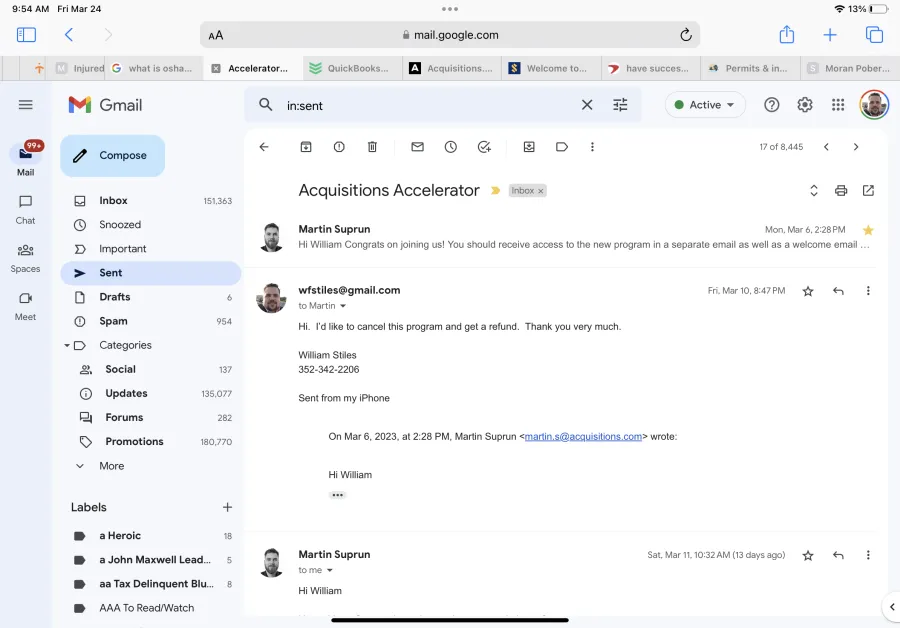The width and height of the screenshot is (900, 628).
Task: Open more options for Mar 11 message
Action: point(868,555)
